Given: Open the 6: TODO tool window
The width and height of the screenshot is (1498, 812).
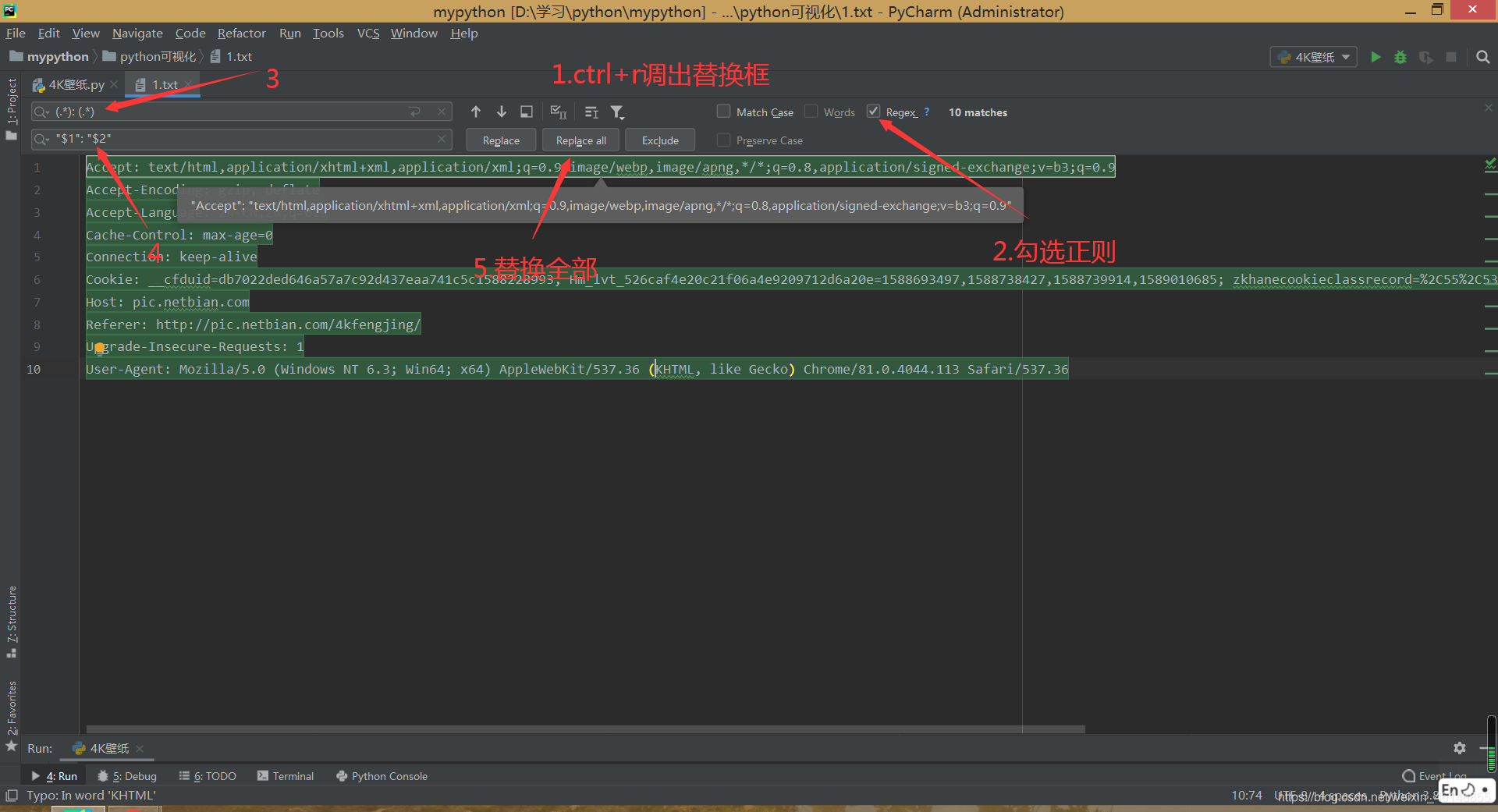Looking at the screenshot, I should click(208, 776).
